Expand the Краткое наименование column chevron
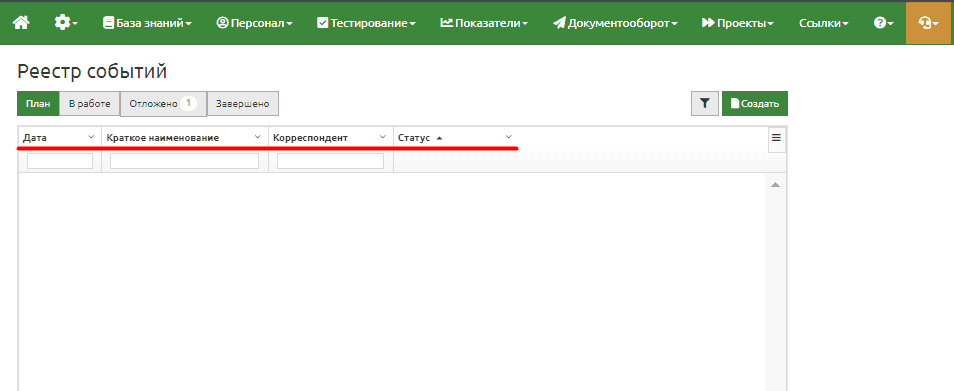The width and height of the screenshot is (954, 391). [257, 137]
